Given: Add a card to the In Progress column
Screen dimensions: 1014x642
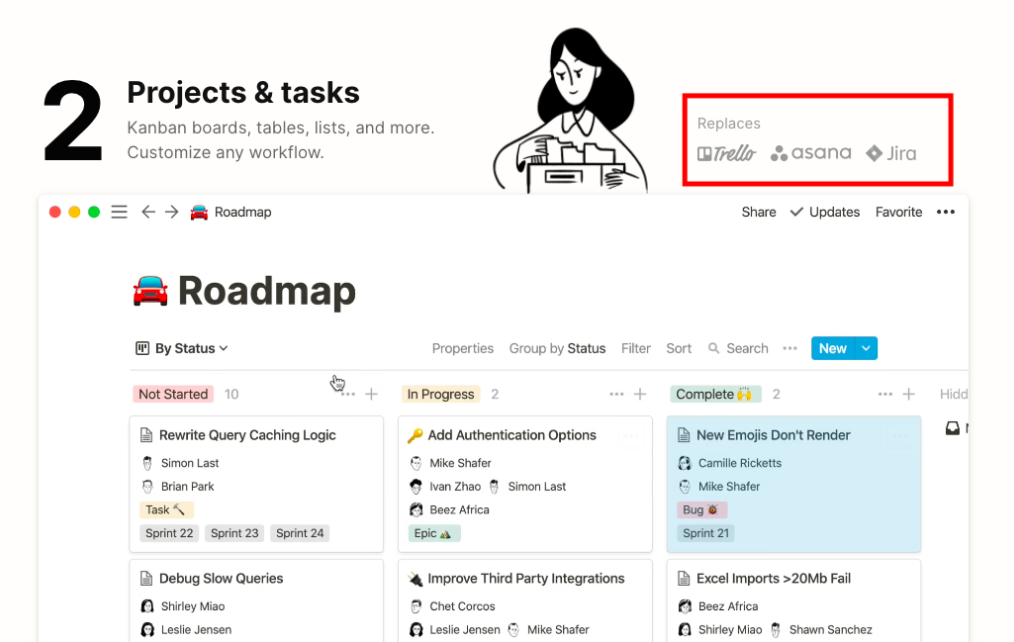Looking at the screenshot, I should pos(640,394).
